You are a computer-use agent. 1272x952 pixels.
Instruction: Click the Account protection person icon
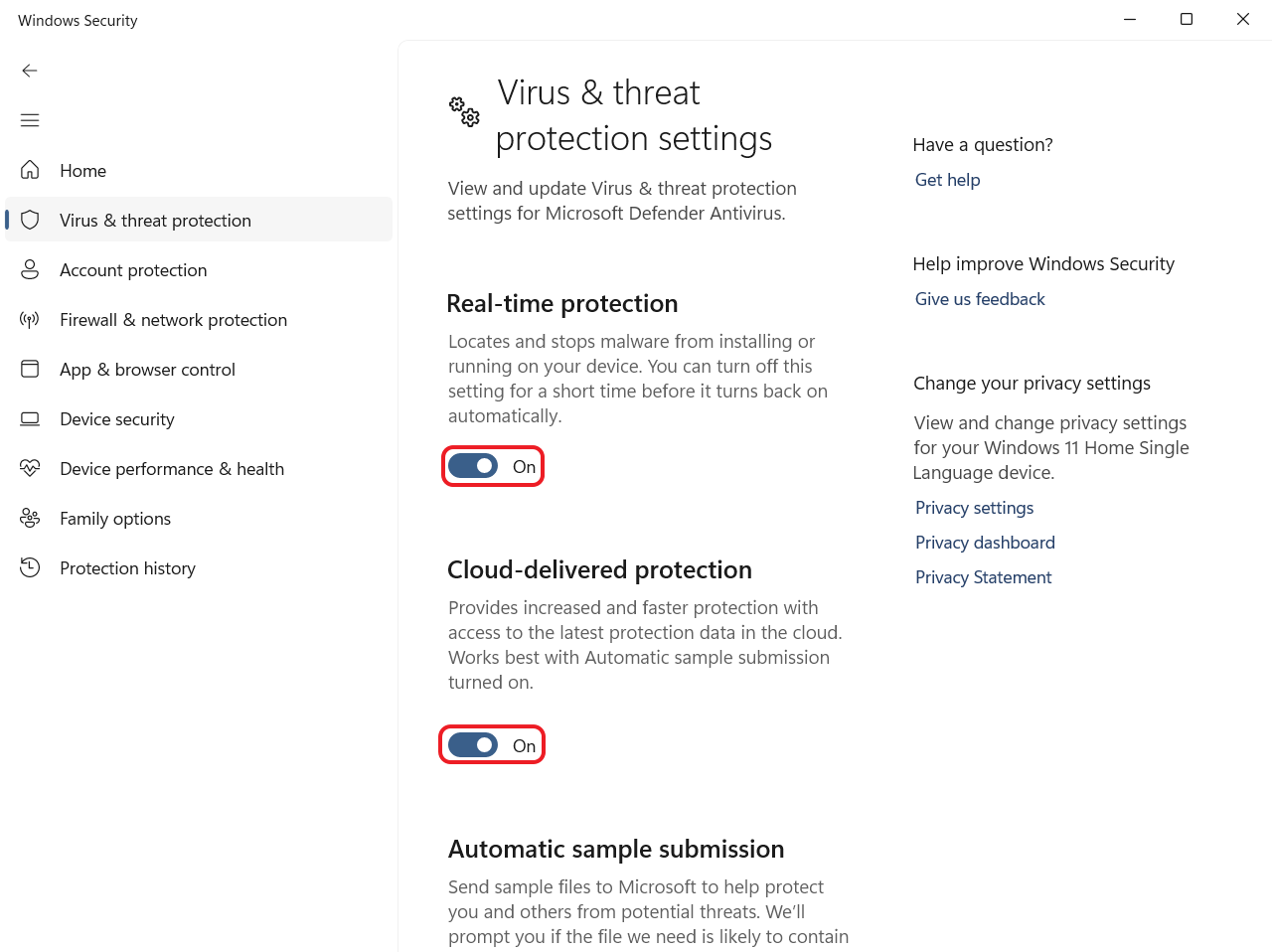click(x=30, y=269)
